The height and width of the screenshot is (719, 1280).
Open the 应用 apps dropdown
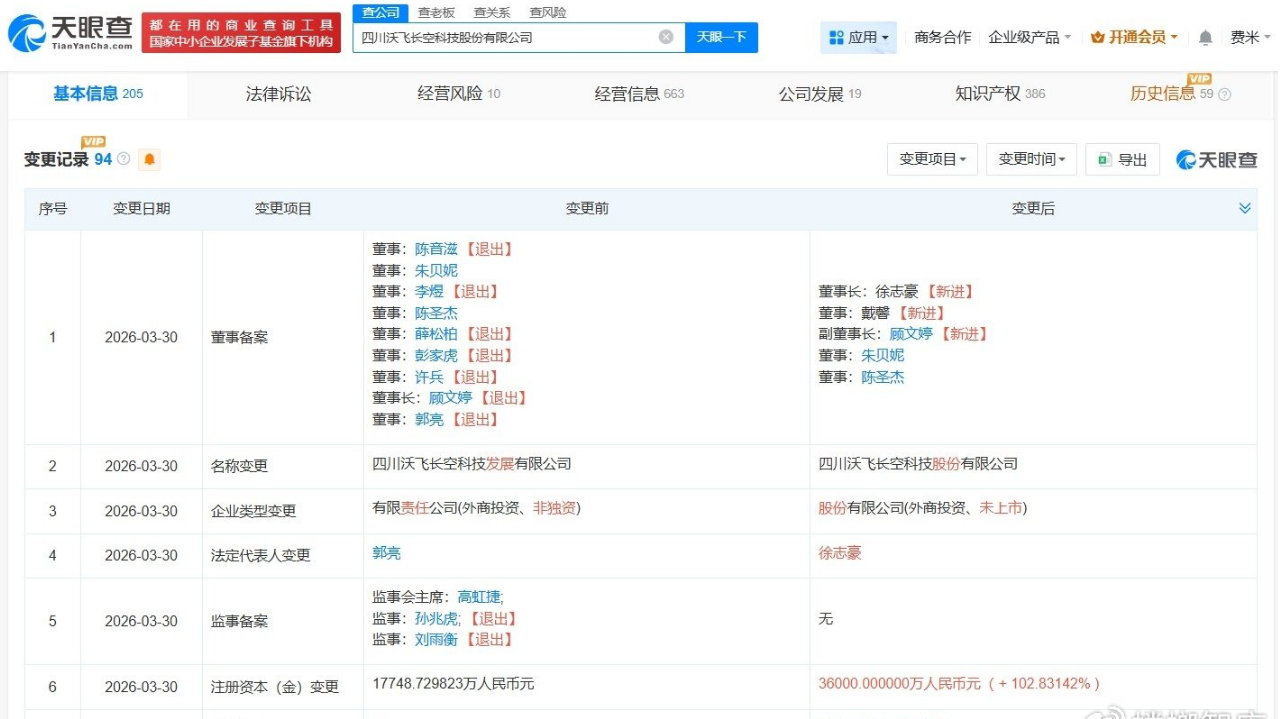[859, 37]
